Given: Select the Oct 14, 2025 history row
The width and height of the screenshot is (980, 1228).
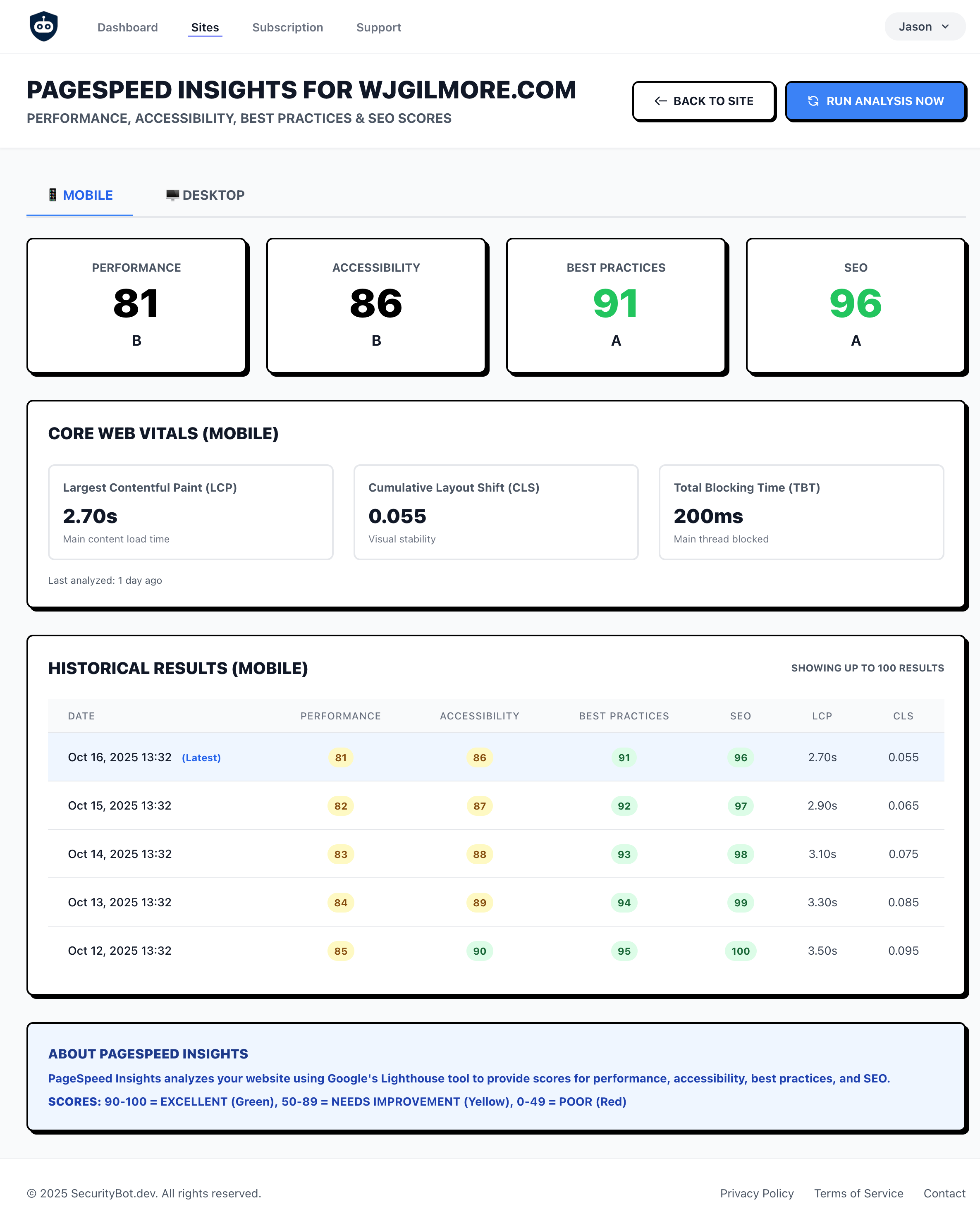Looking at the screenshot, I should click(x=120, y=854).
